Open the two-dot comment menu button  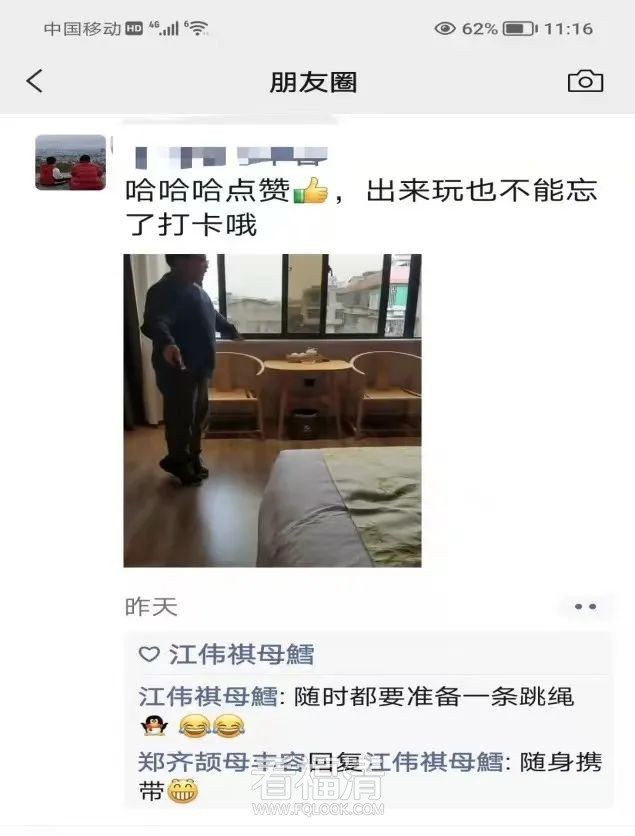point(585,607)
